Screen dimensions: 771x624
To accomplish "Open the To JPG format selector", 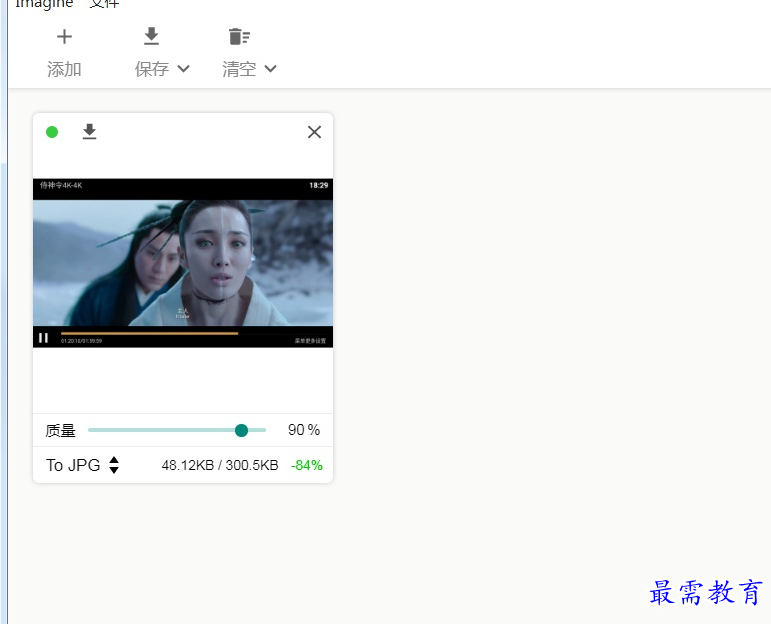I will (73, 465).
